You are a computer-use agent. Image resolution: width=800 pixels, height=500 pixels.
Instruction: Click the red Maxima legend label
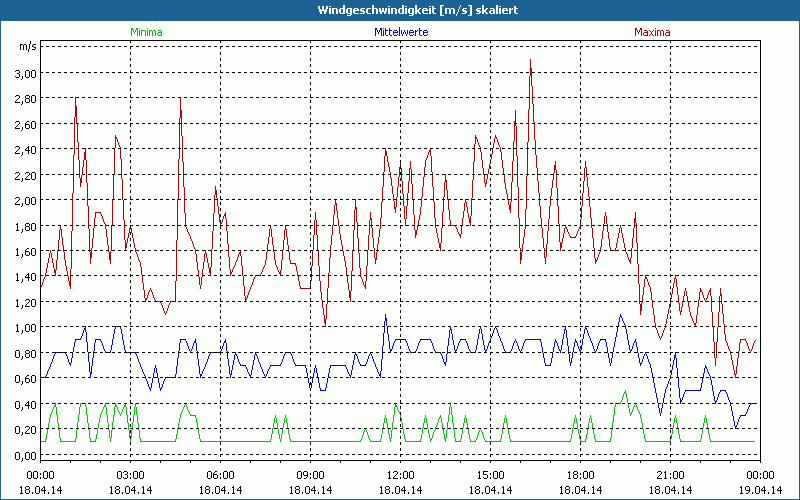652,32
